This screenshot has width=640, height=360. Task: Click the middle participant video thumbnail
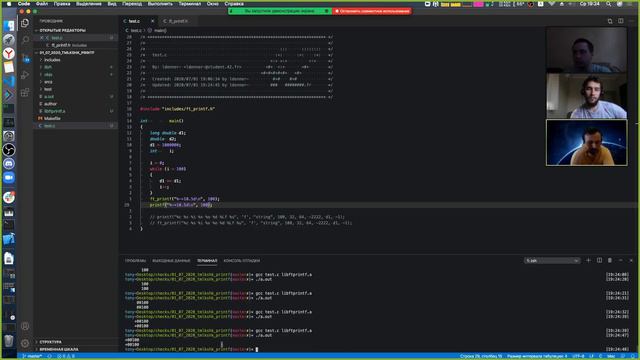[587, 96]
